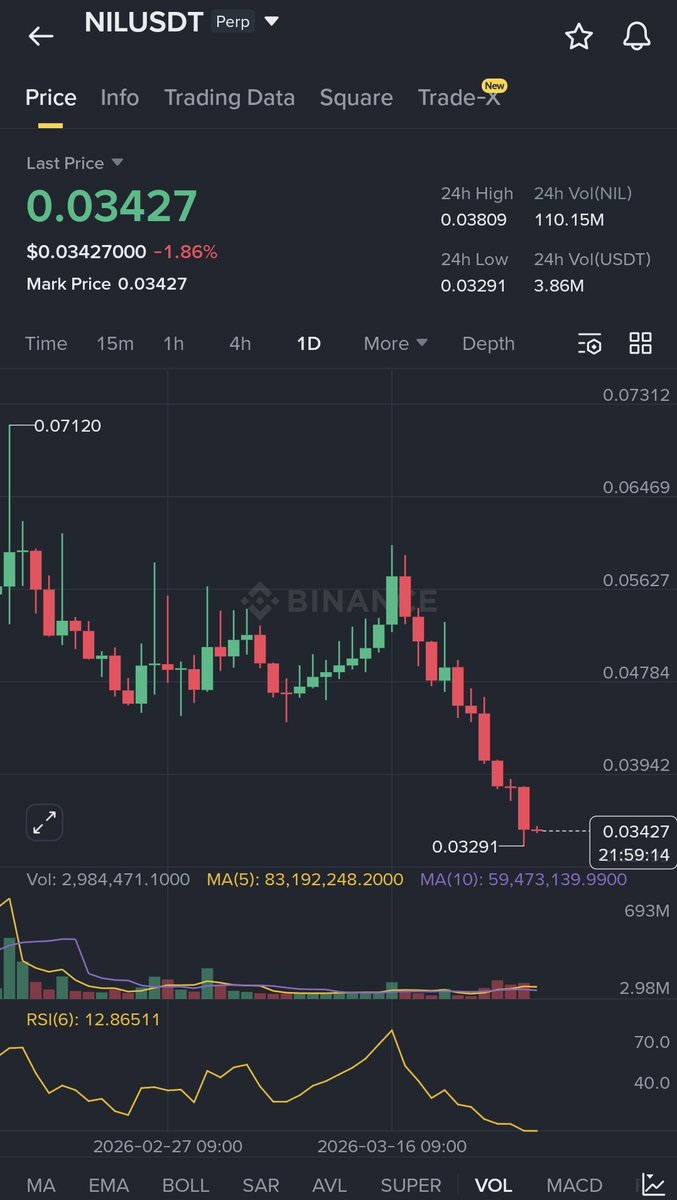Viewport: 677px width, 1200px height.
Task: Click the large 0.03427 last price
Action: coord(112,206)
